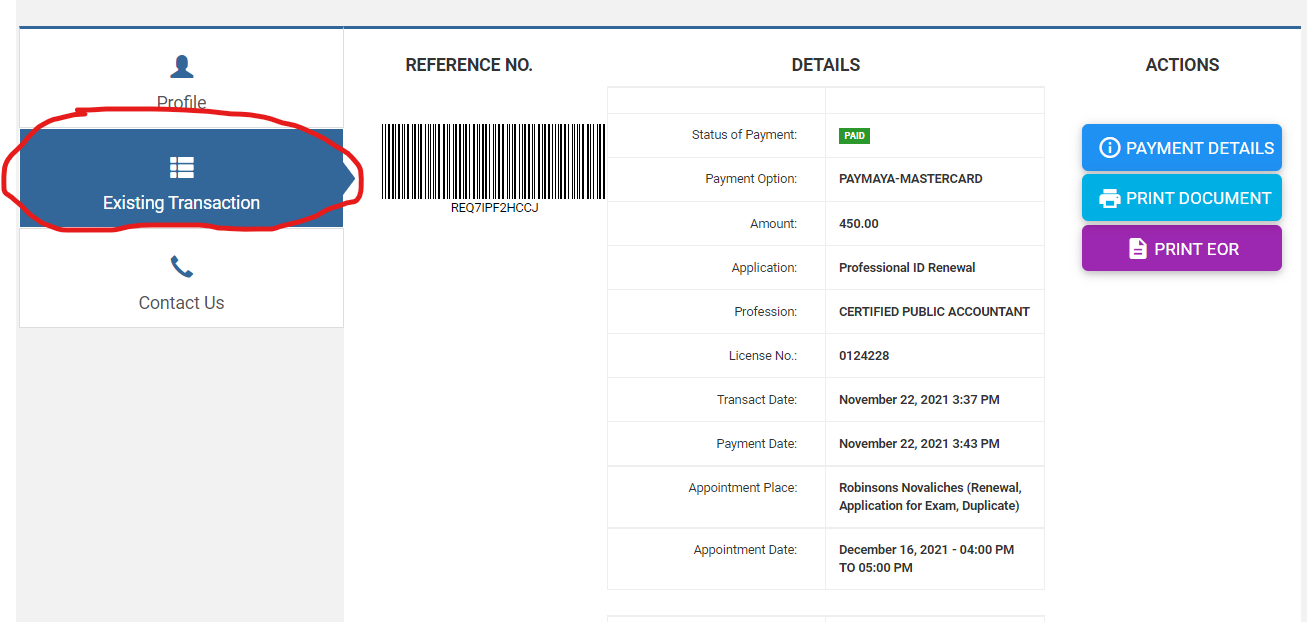
Task: Click PAYMAYA-MASTERCARD payment option value
Action: pos(911,179)
